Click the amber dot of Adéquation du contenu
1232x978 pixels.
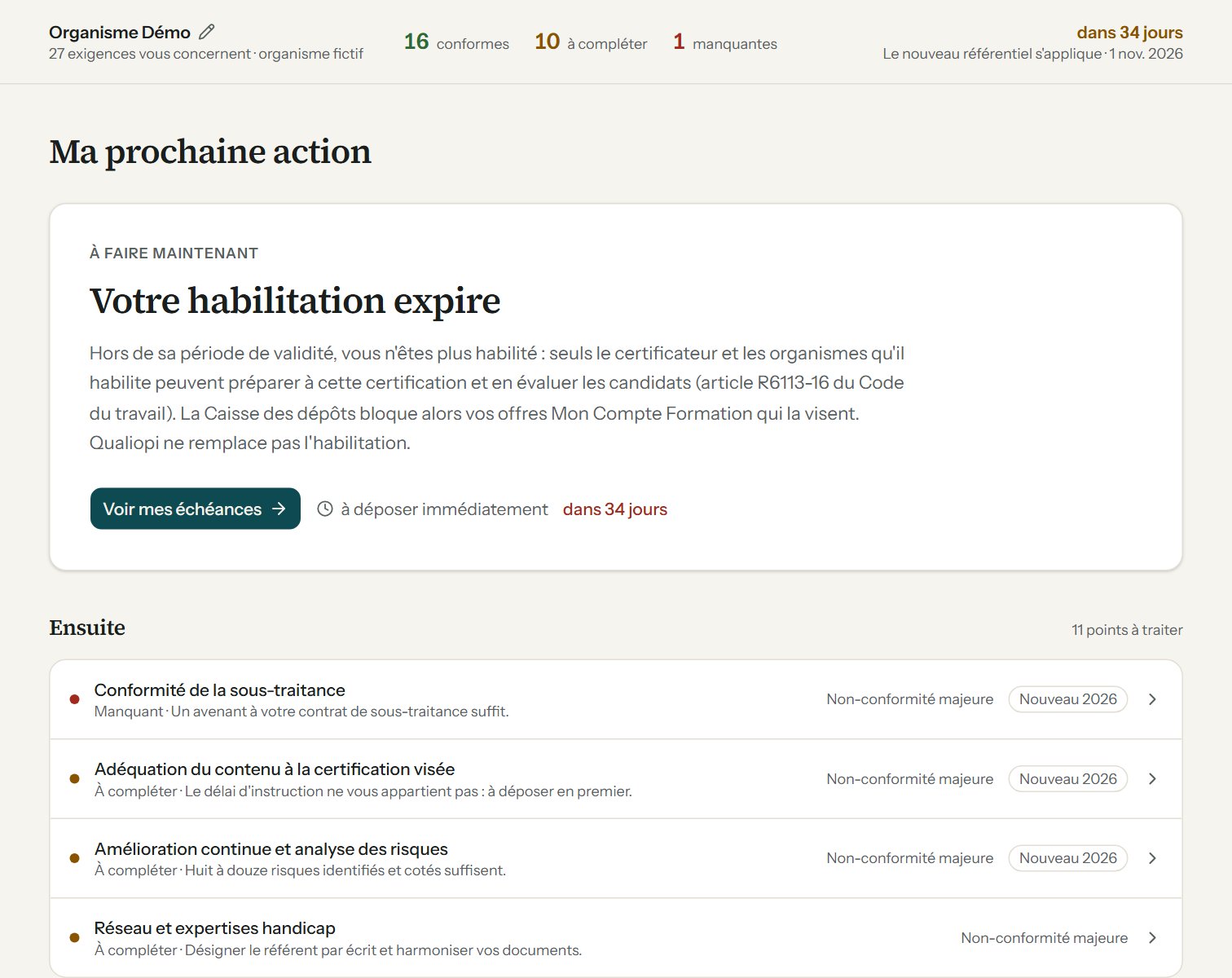pyautogui.click(x=75, y=779)
